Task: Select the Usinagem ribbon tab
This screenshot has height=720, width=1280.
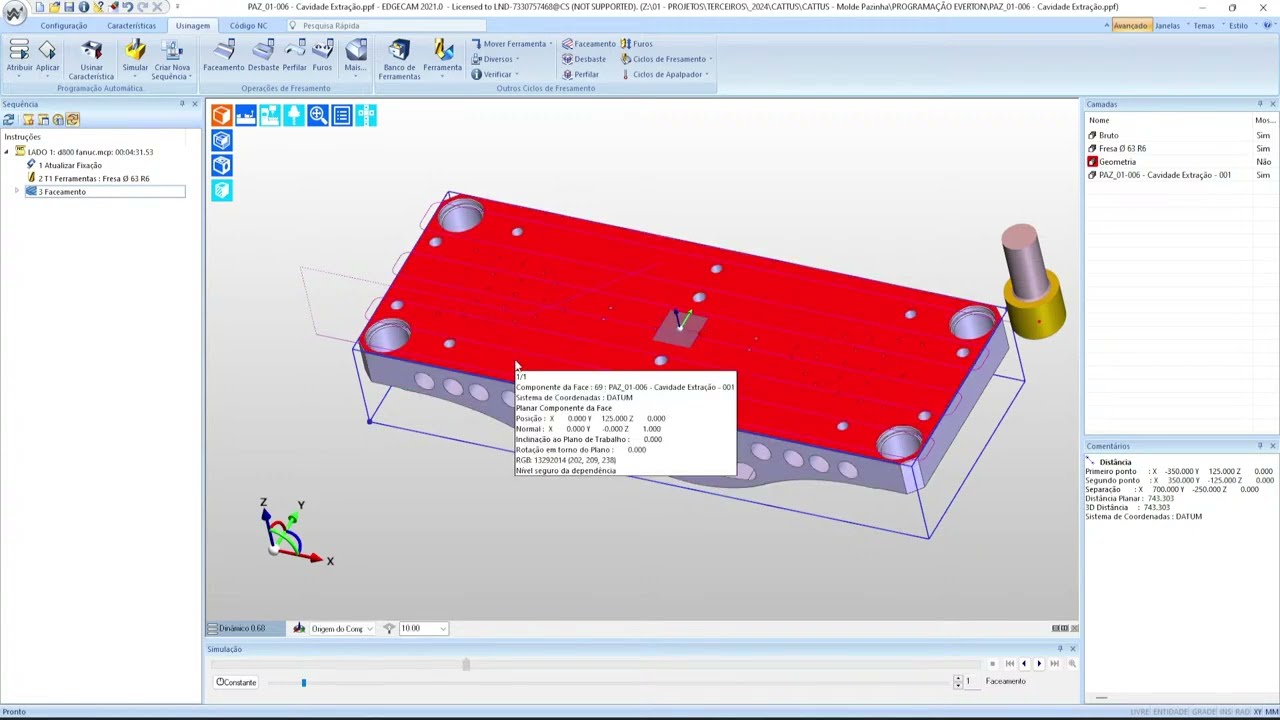Action: [192, 25]
